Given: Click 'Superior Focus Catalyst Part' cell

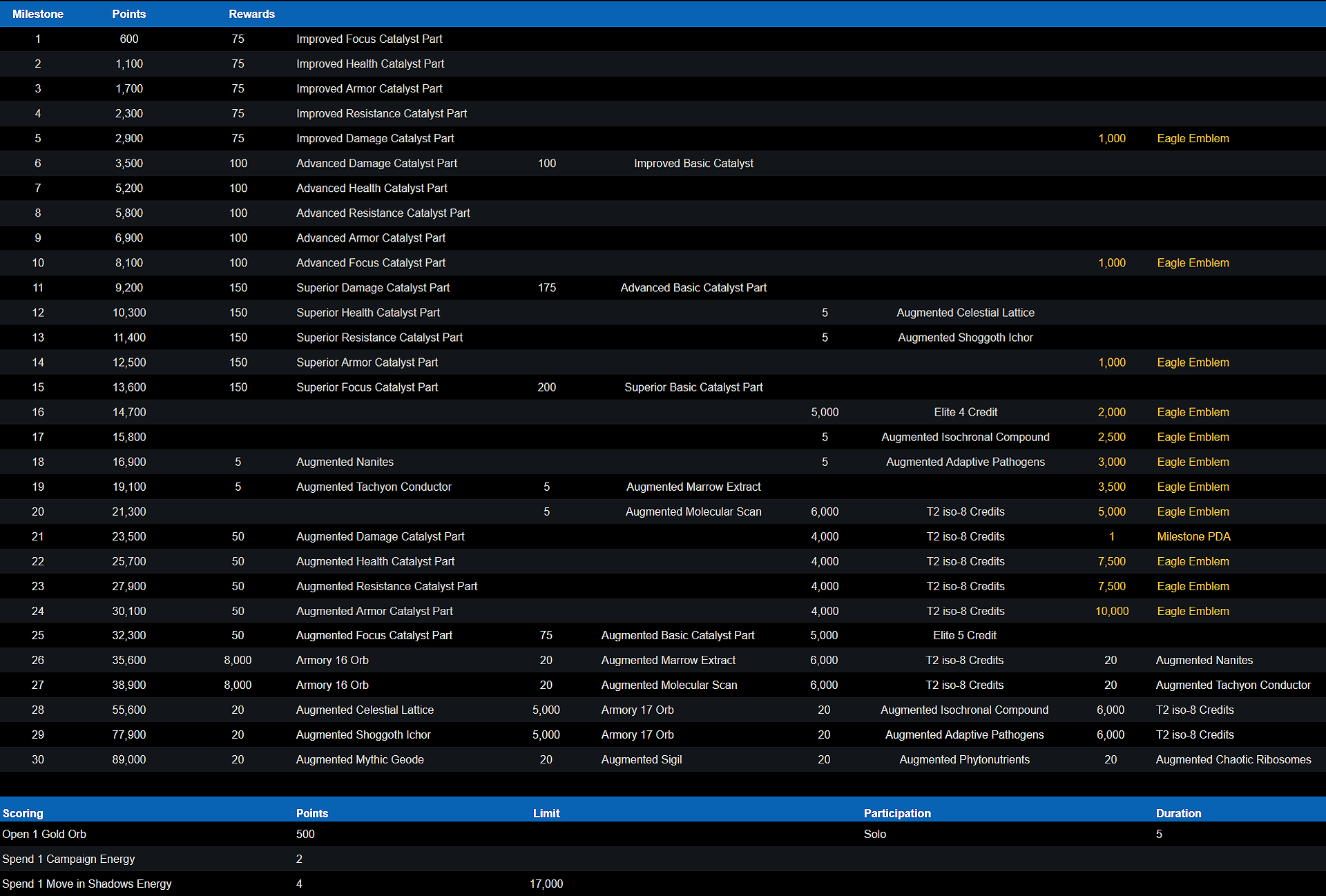Looking at the screenshot, I should click(x=367, y=387).
